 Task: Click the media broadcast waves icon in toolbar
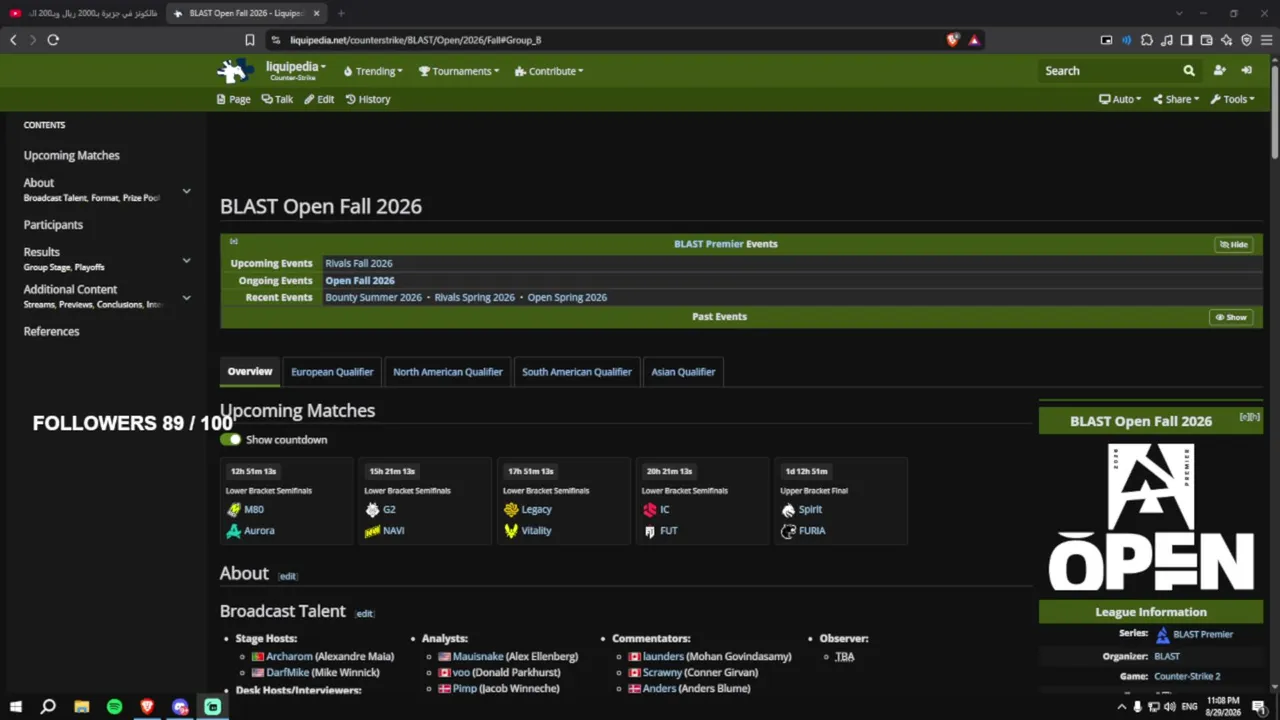pyautogui.click(x=1127, y=40)
